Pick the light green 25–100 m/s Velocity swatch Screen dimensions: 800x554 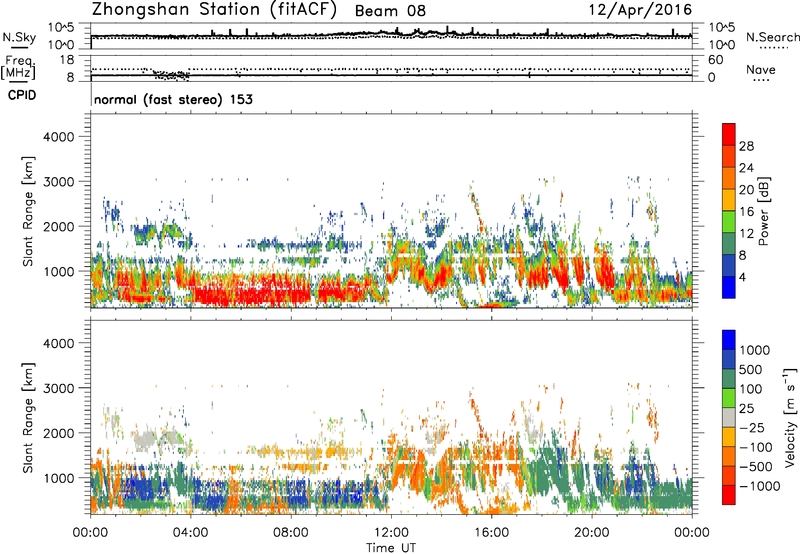[729, 398]
